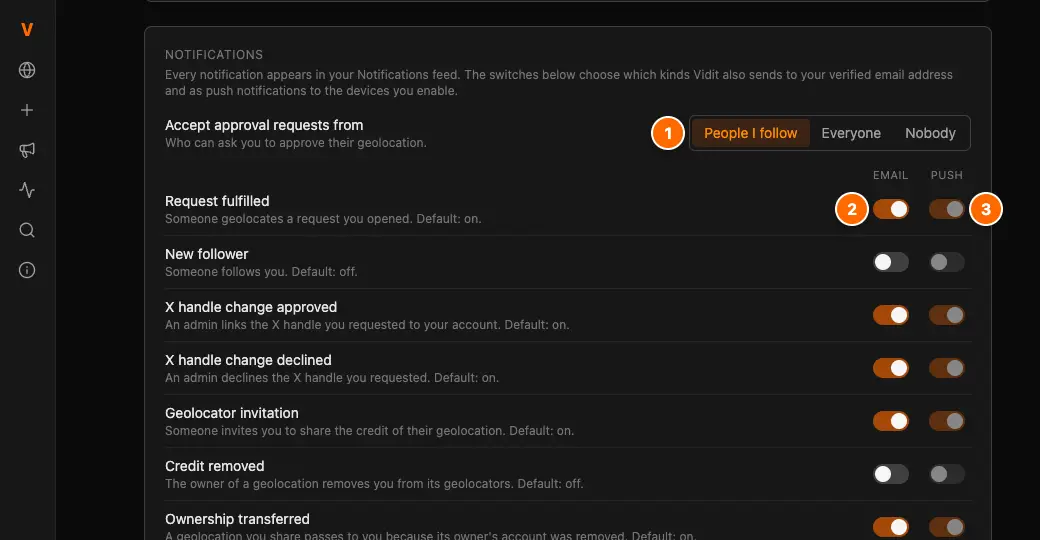
Task: Click the 'EMAIL' column header
Action: (890, 175)
